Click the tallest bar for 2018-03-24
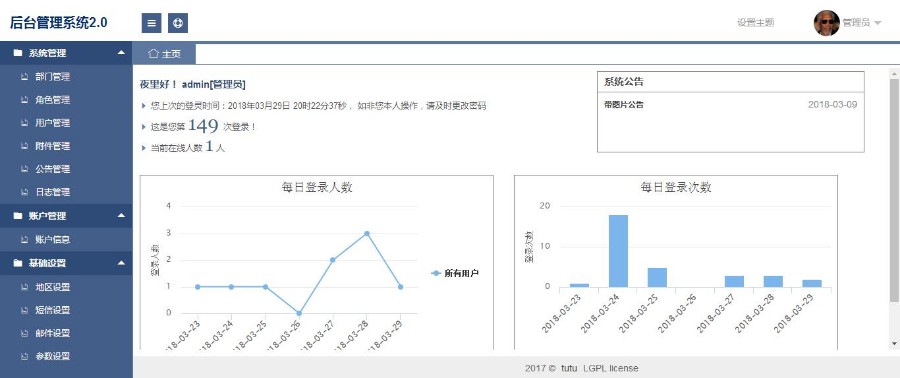 pyautogui.click(x=618, y=251)
